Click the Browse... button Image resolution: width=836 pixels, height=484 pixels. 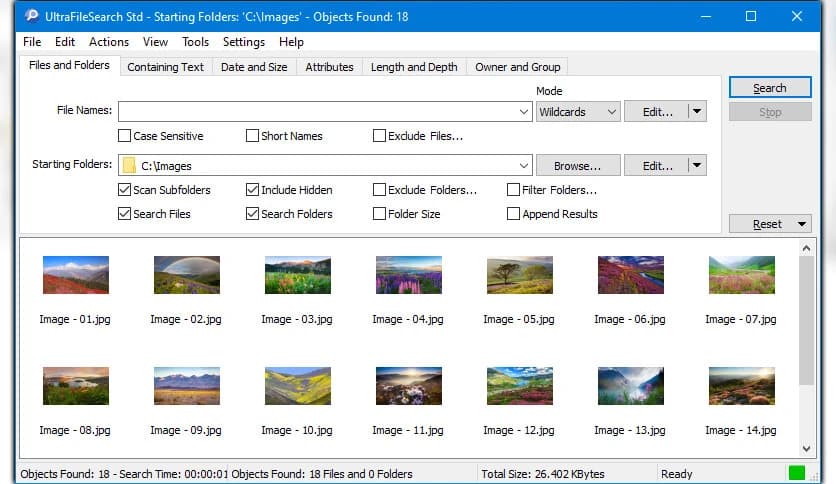[x=577, y=166]
